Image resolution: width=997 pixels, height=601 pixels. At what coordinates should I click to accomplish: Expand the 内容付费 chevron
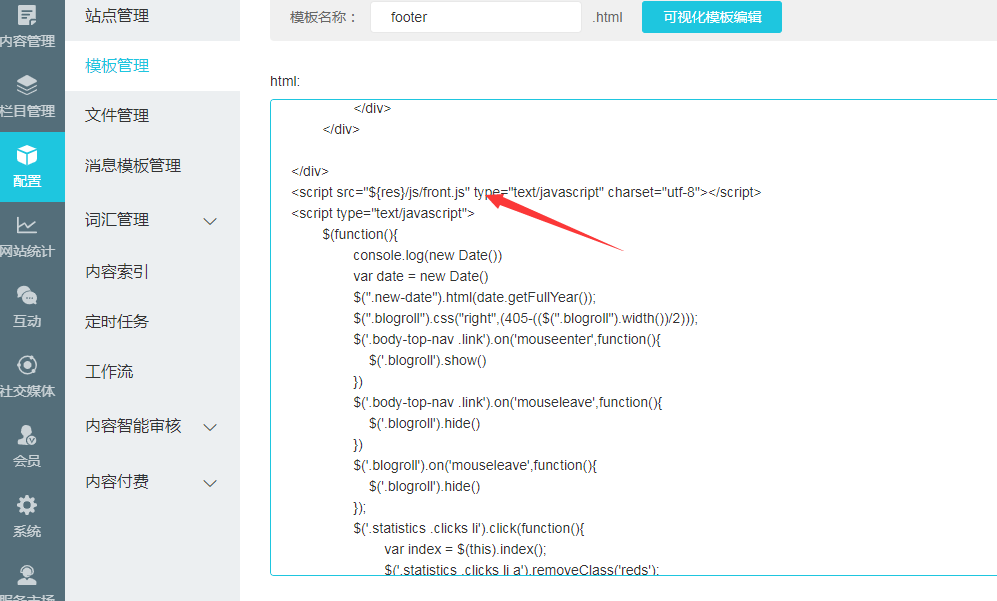tap(210, 483)
